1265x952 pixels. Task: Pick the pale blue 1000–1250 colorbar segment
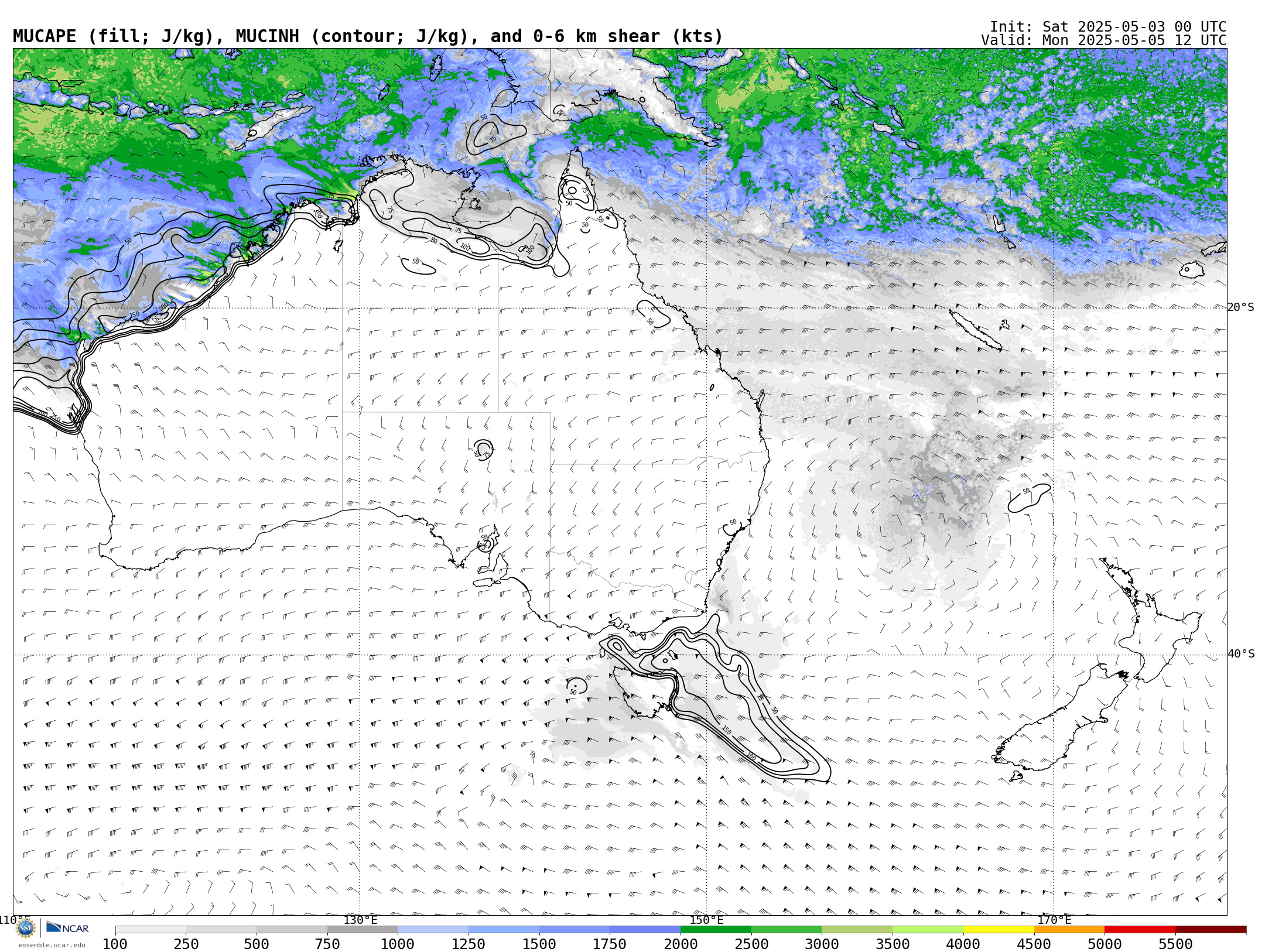point(433,930)
